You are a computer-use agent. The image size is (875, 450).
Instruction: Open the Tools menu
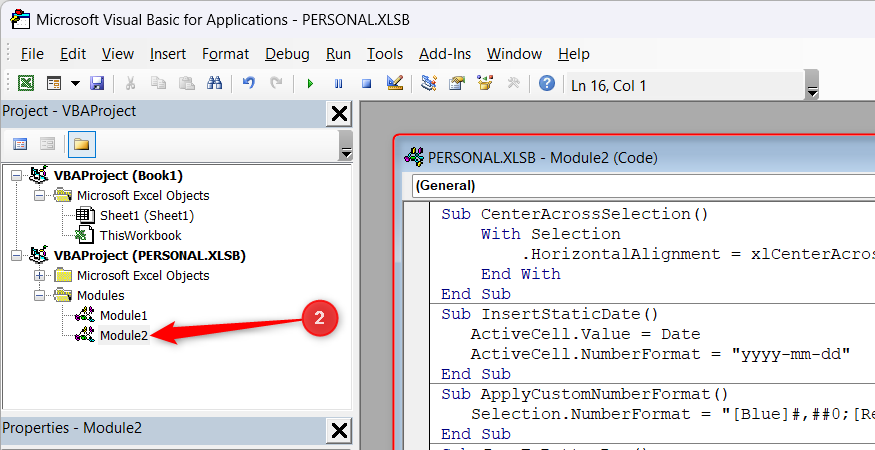(384, 54)
